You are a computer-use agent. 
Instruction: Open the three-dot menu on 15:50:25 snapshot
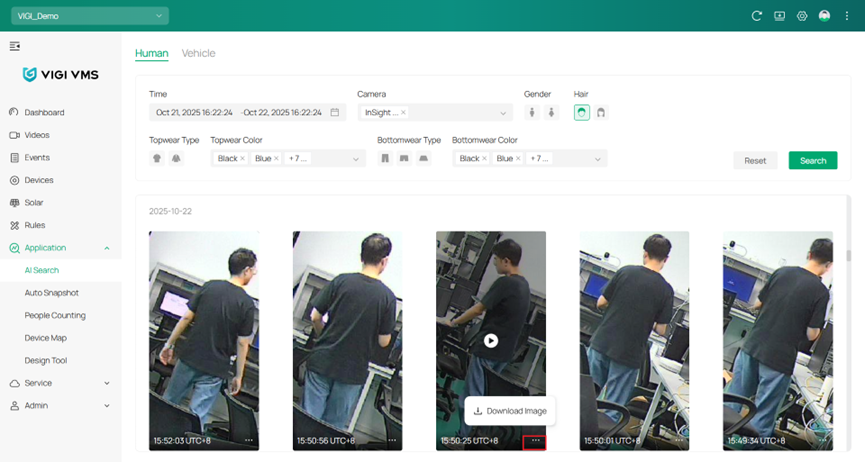(x=535, y=440)
